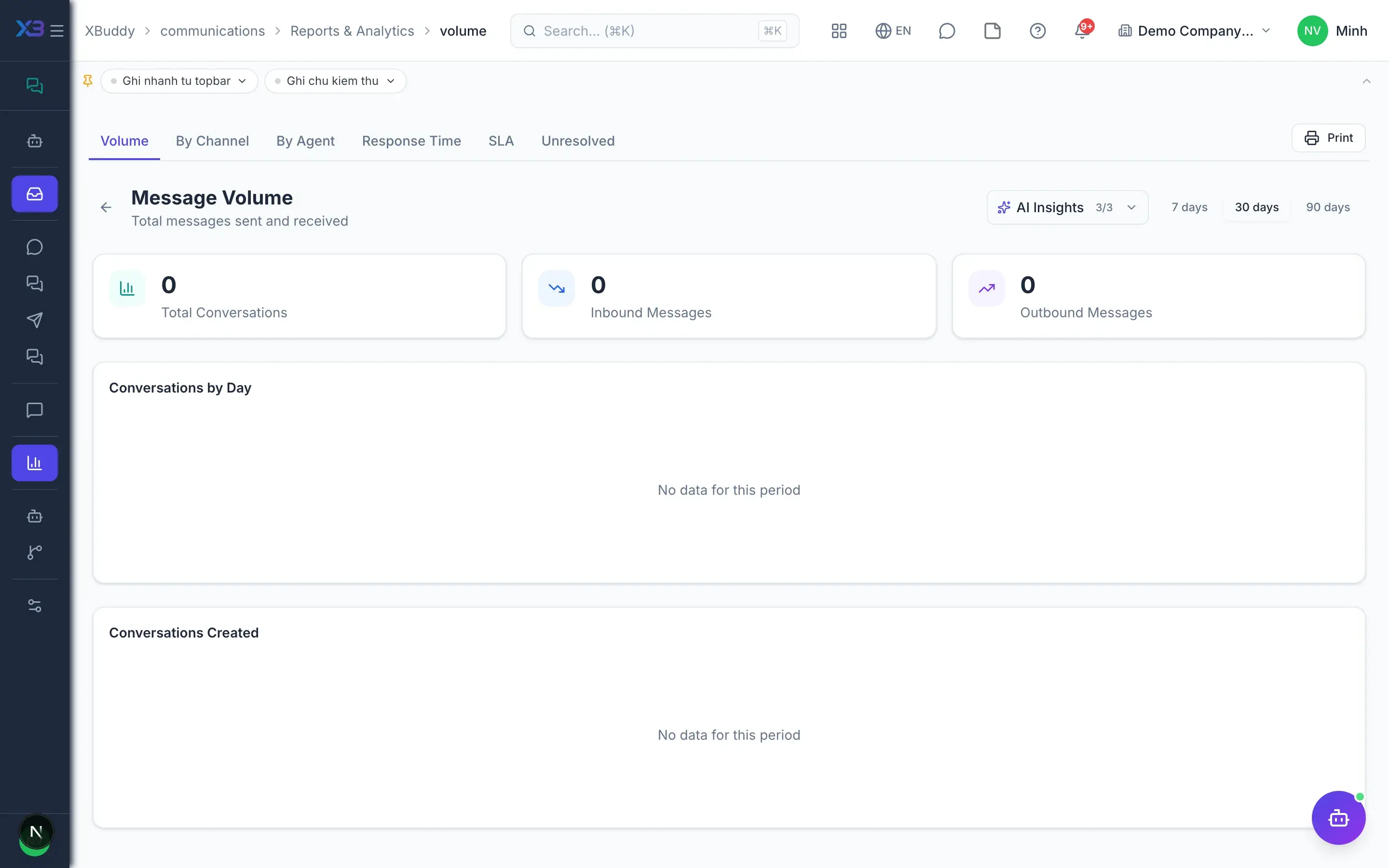Image resolution: width=1389 pixels, height=868 pixels.
Task: Click the XBuddy X3 logo
Action: coord(29,29)
